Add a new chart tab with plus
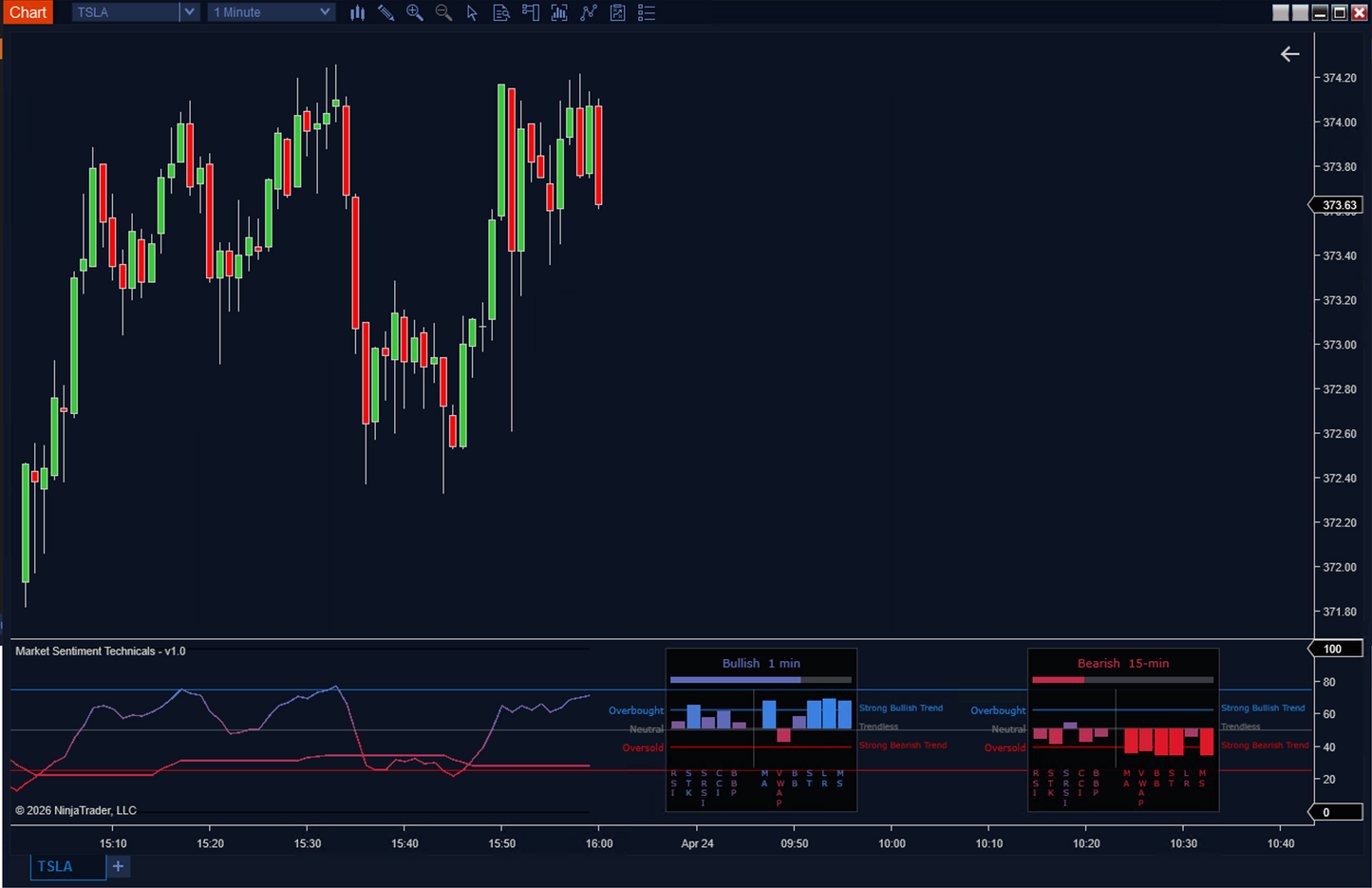1372x888 pixels. point(118,866)
